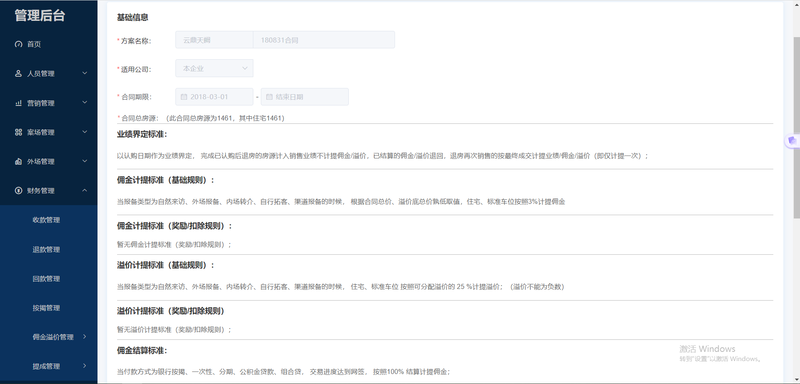Open 回款管理 submenu item
Viewport: 800px width, 384px height.
point(46,278)
